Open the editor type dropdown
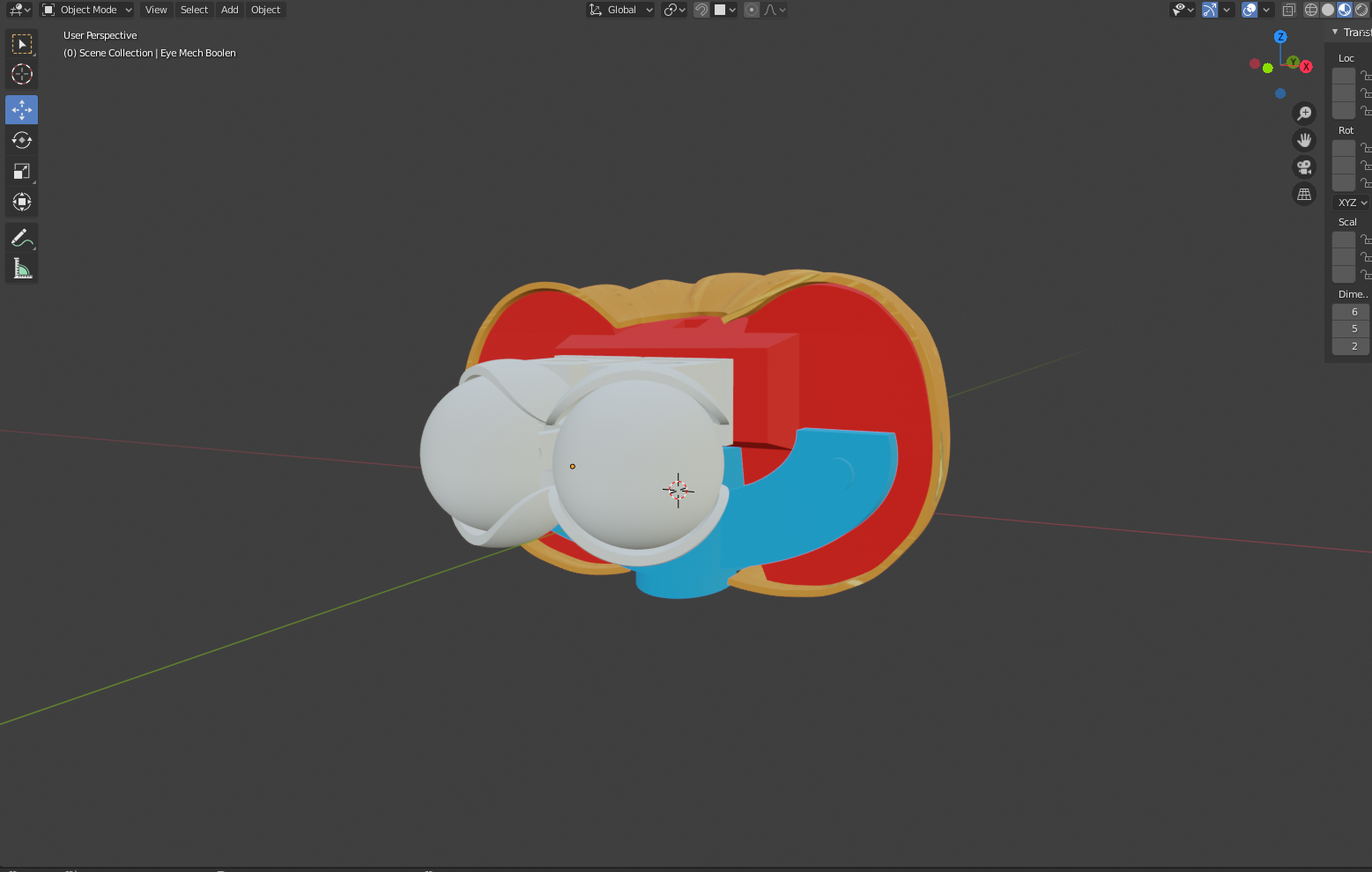The image size is (1372, 872). (19, 10)
